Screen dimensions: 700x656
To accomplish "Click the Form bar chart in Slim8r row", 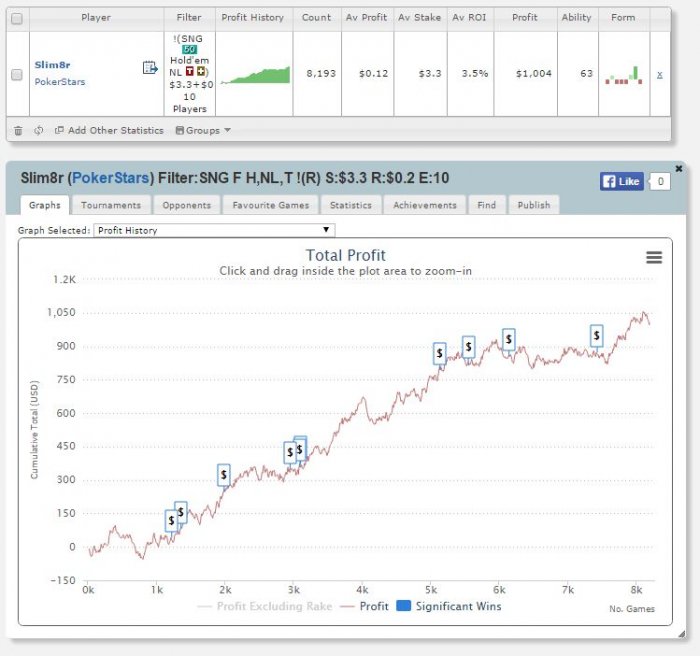I will pos(624,75).
